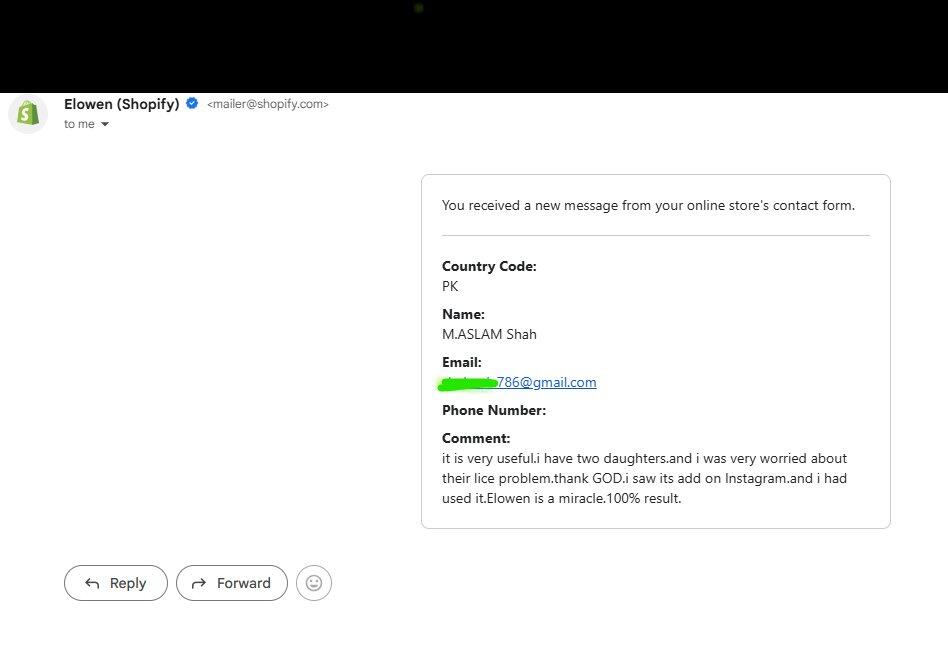948x649 pixels.
Task: Click the Reply button
Action: tap(115, 583)
